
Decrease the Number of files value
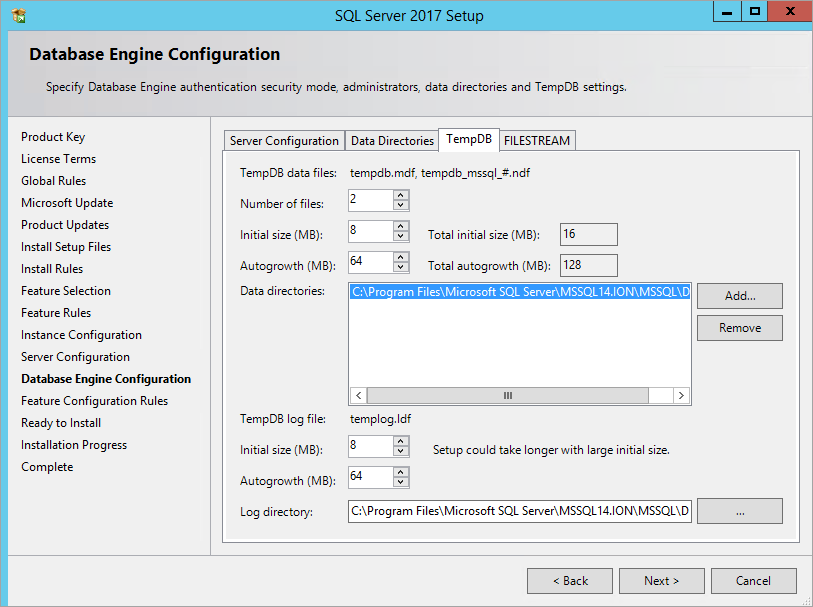point(401,205)
